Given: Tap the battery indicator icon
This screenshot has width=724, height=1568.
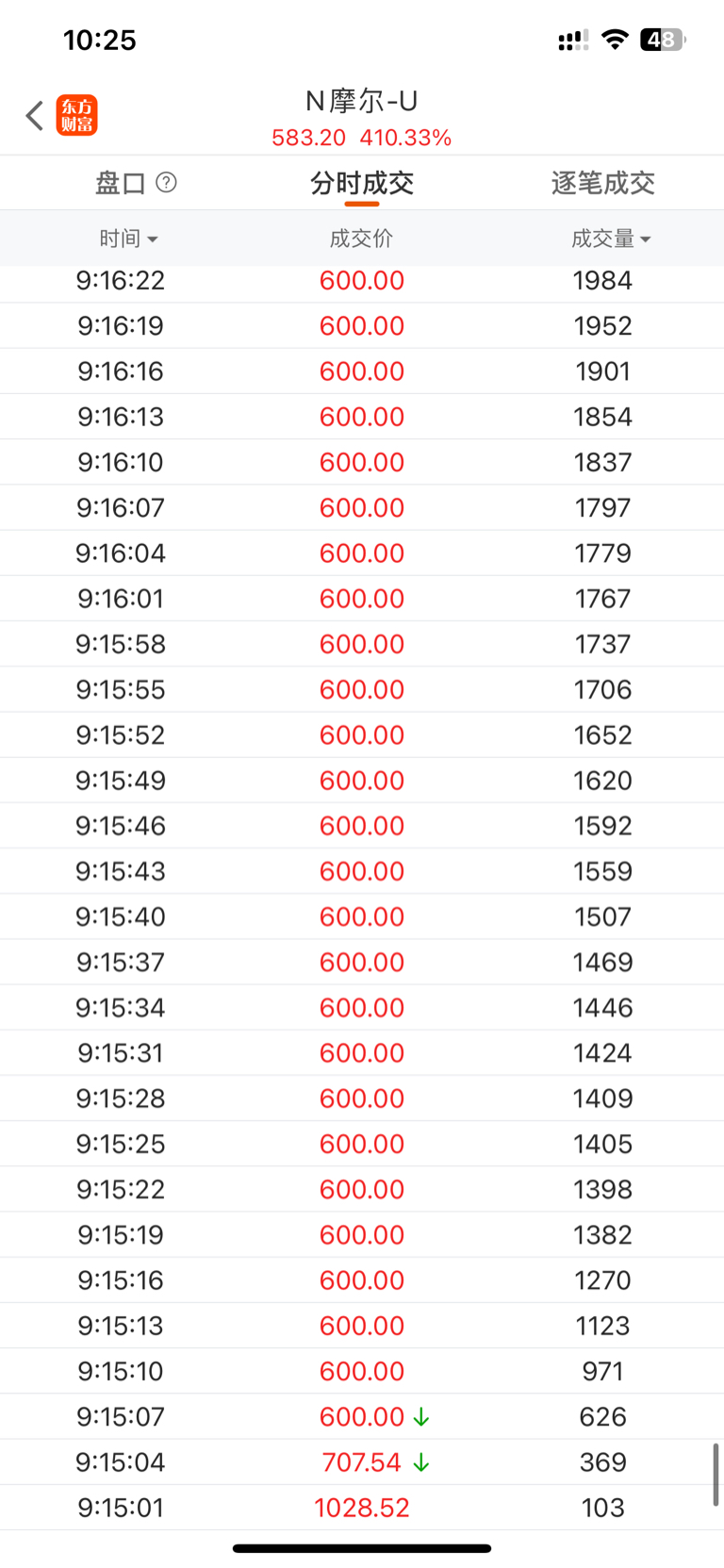Looking at the screenshot, I should point(663,40).
